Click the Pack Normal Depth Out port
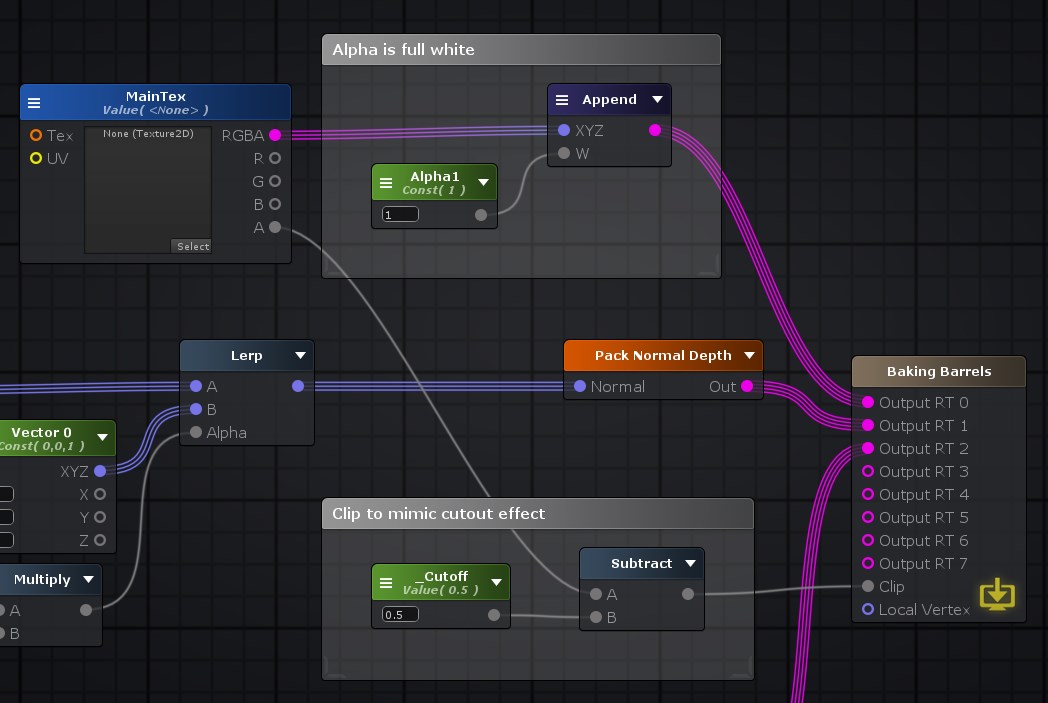This screenshot has width=1048, height=703. 747,386
